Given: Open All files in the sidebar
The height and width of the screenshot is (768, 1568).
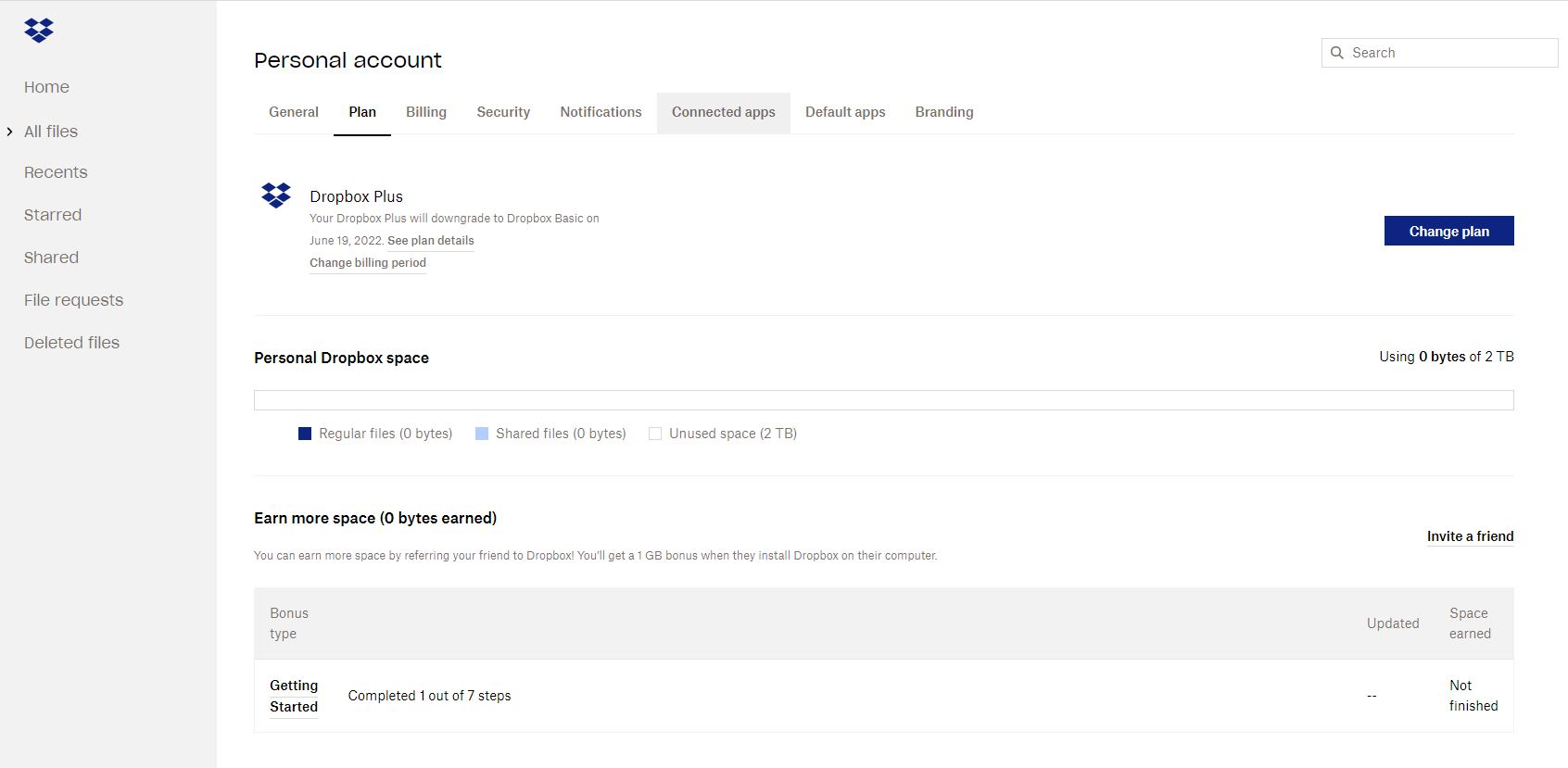Looking at the screenshot, I should [51, 132].
